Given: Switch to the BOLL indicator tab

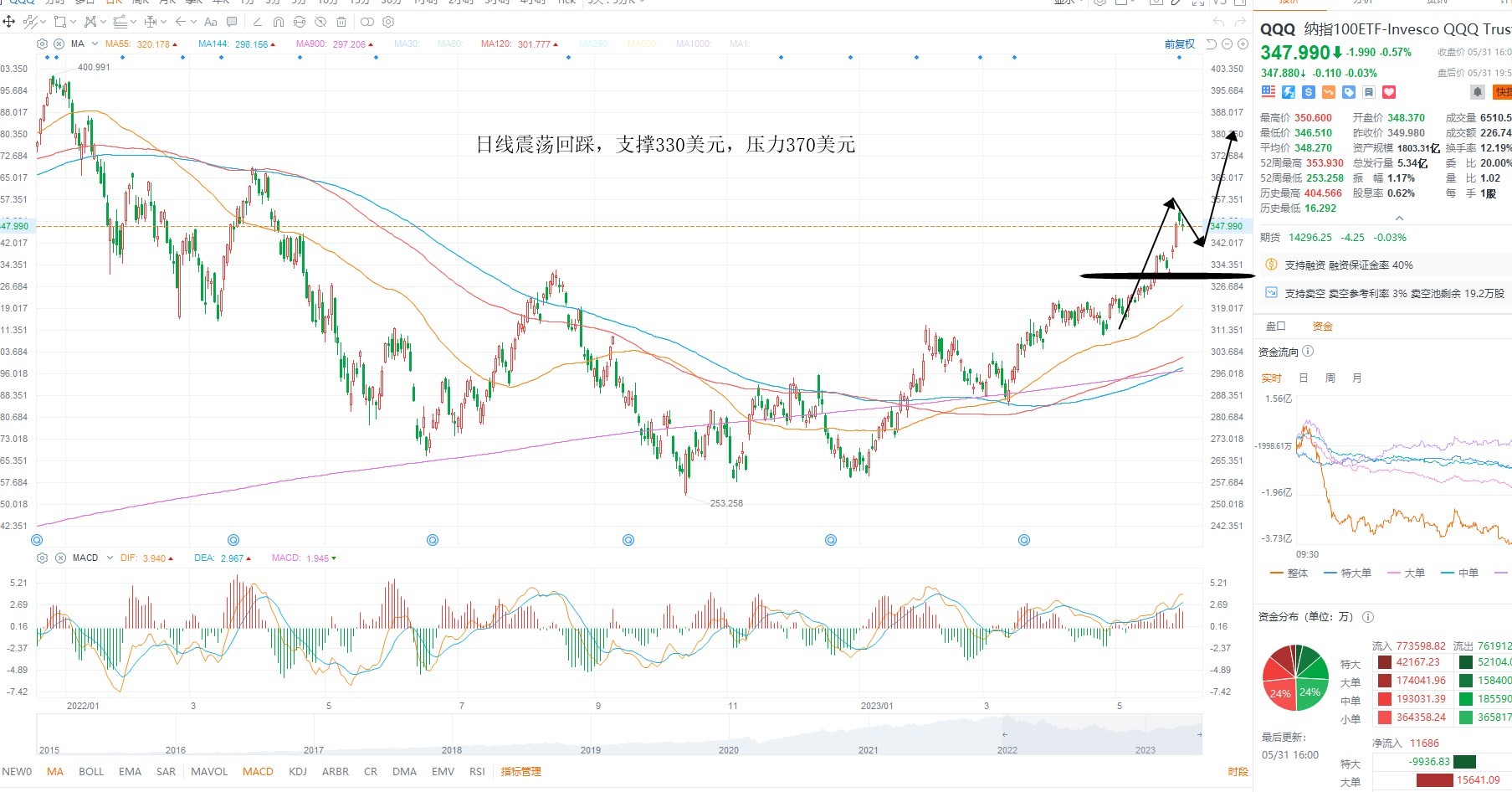Looking at the screenshot, I should tap(91, 772).
